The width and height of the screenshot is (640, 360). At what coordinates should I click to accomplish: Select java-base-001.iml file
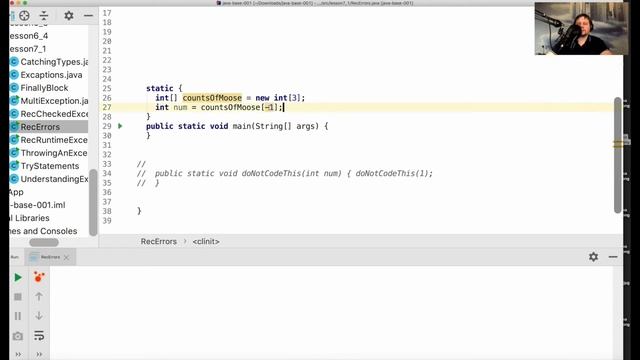(x=38, y=205)
